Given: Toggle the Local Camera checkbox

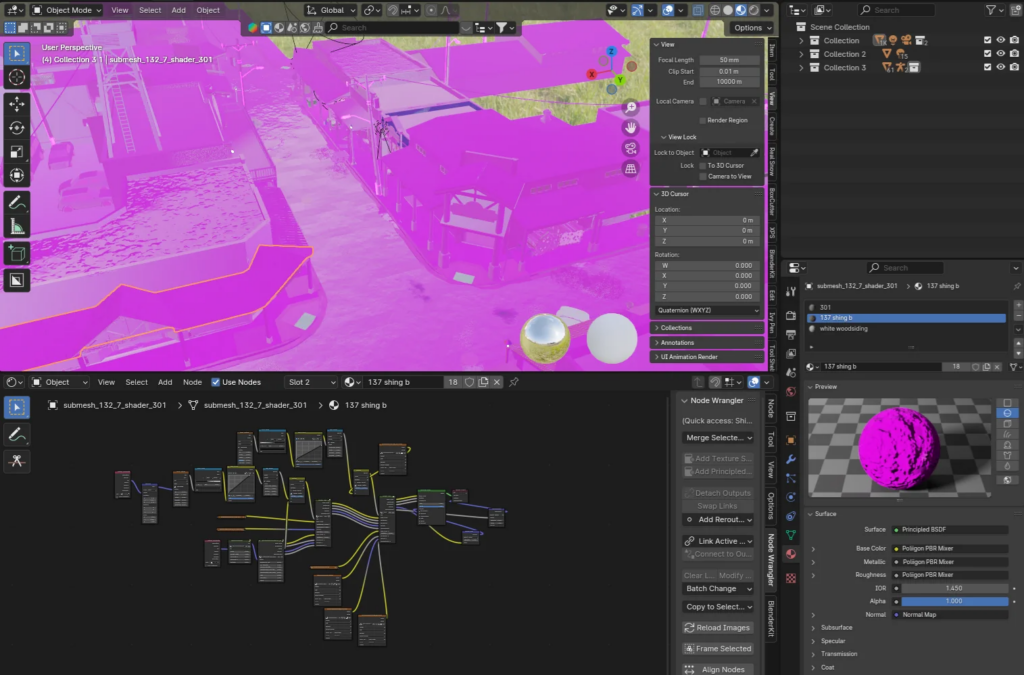Looking at the screenshot, I should click(x=703, y=101).
